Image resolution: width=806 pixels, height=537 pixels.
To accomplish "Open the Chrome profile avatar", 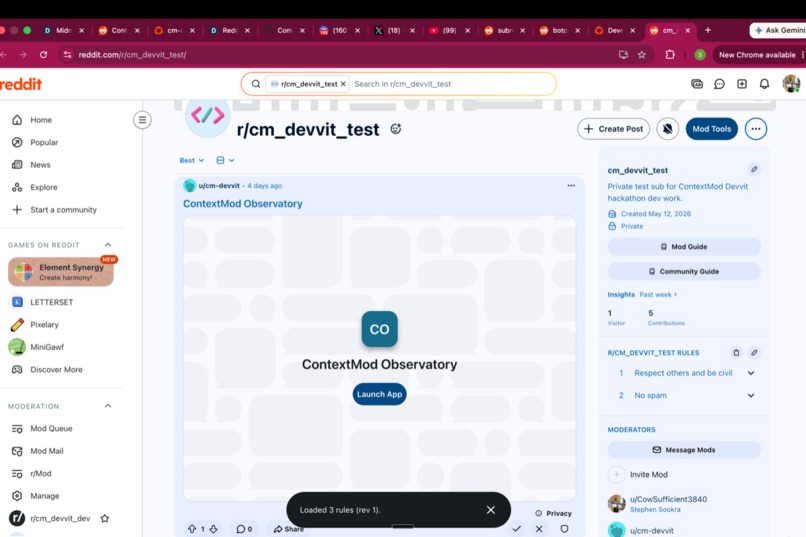I will 700,54.
